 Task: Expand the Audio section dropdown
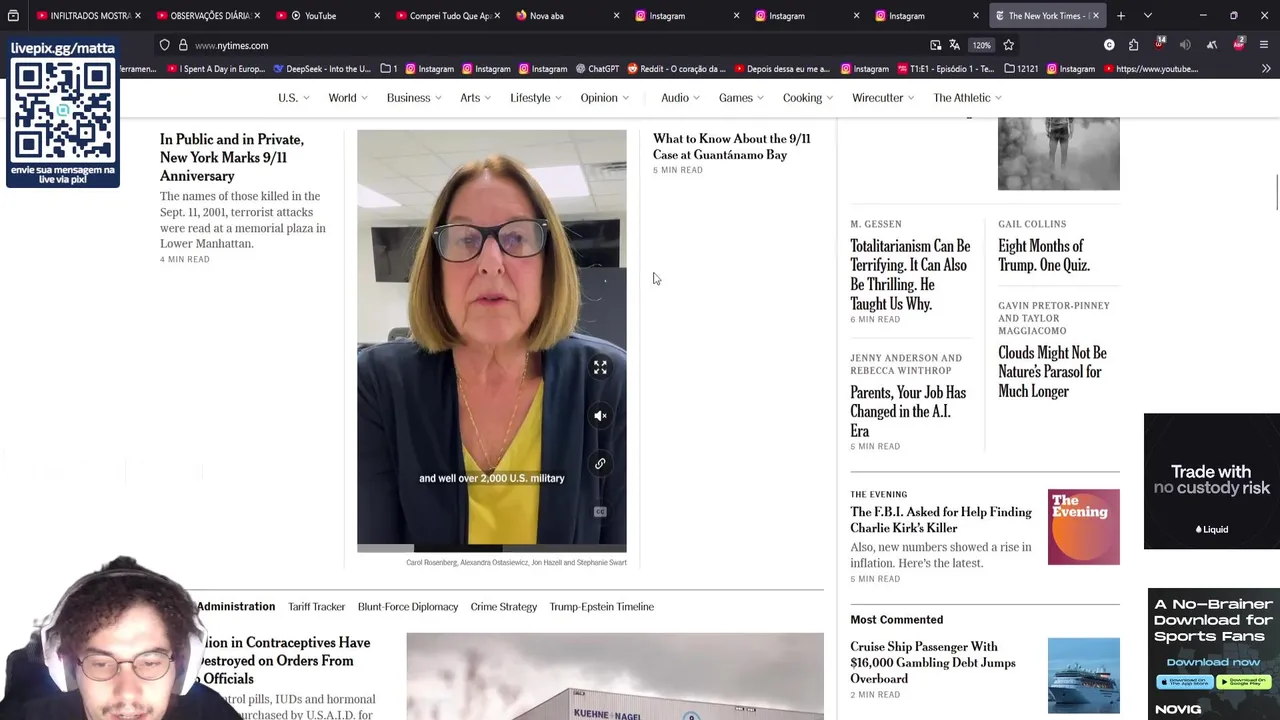tap(681, 98)
